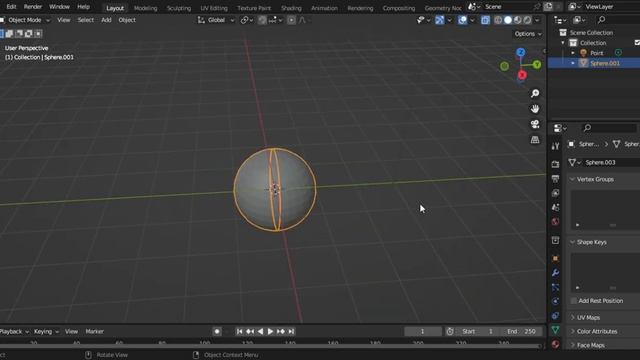640x360 pixels.
Task: Click the viewport zoom magnifier gizmo
Action: (535, 93)
